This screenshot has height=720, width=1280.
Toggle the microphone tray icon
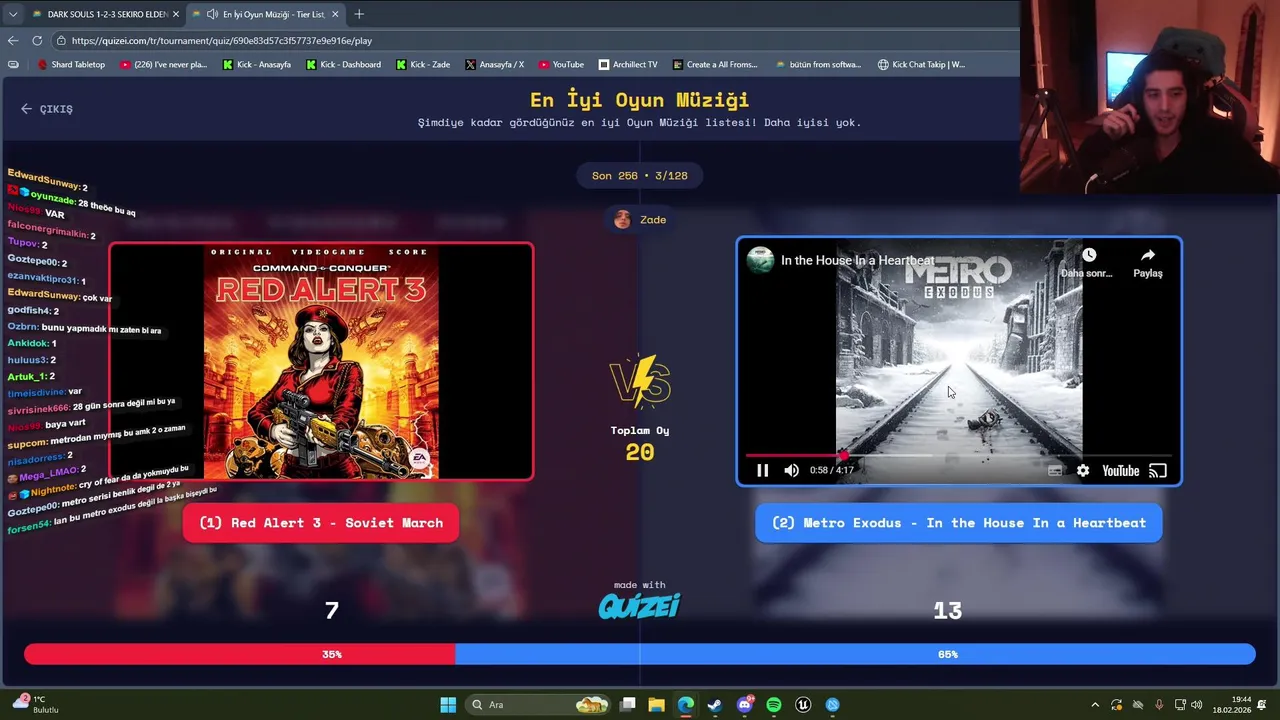pyautogui.click(x=1159, y=705)
